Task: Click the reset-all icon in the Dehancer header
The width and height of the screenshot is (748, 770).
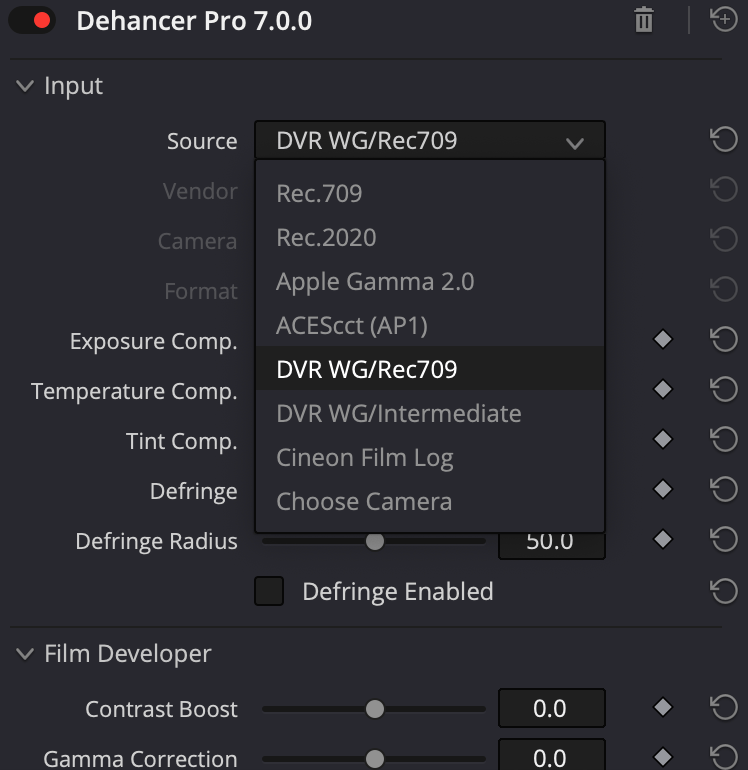Action: point(724,20)
